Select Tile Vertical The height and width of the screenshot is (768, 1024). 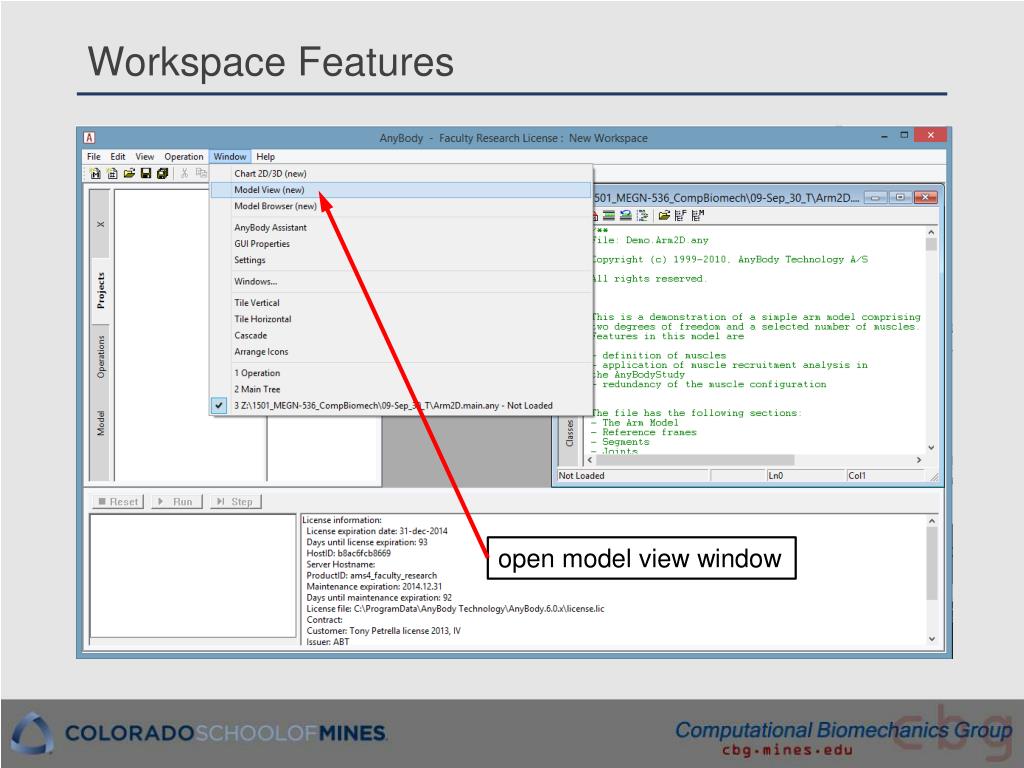[401, 303]
